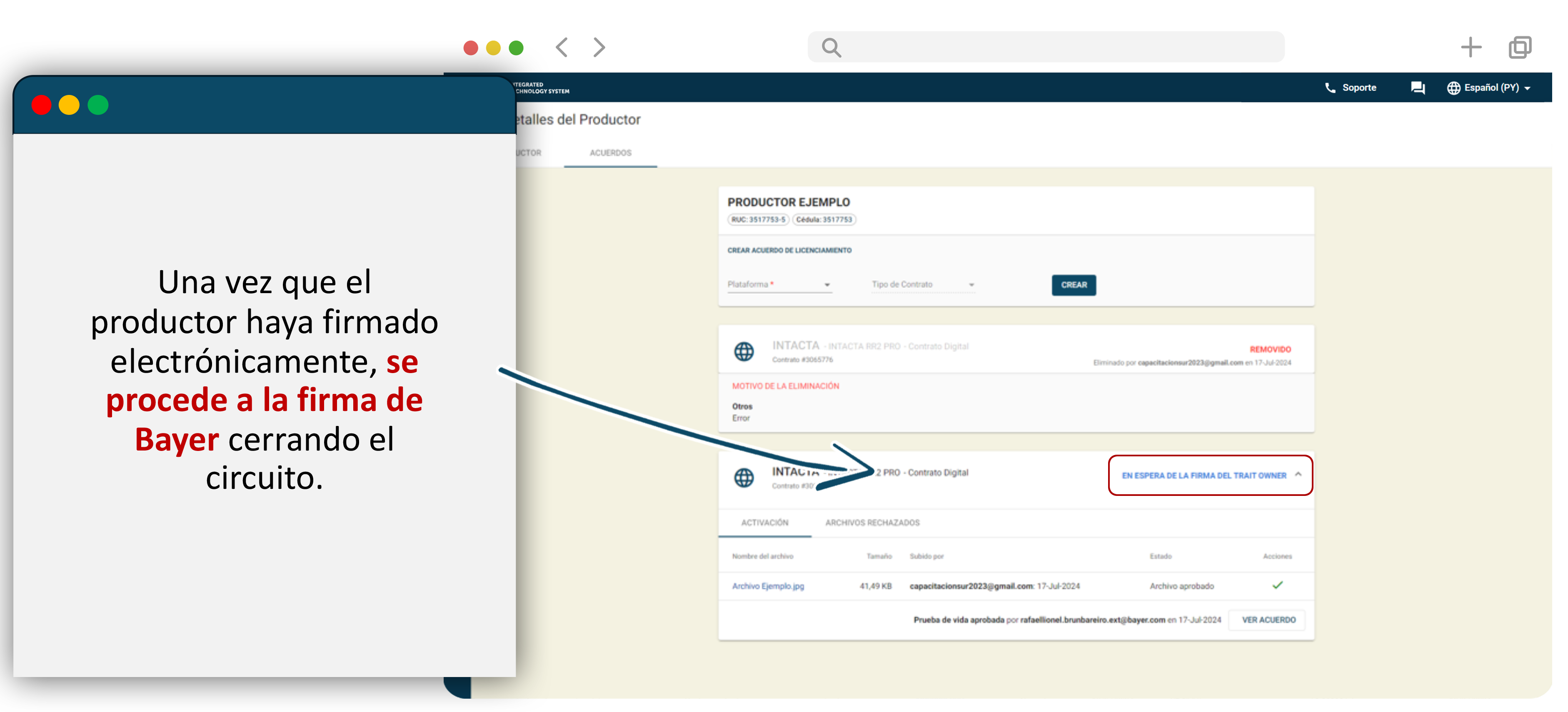Click globe icon of pending INTACTA contract
This screenshot has height=712, width=1568.
pyautogui.click(x=744, y=478)
